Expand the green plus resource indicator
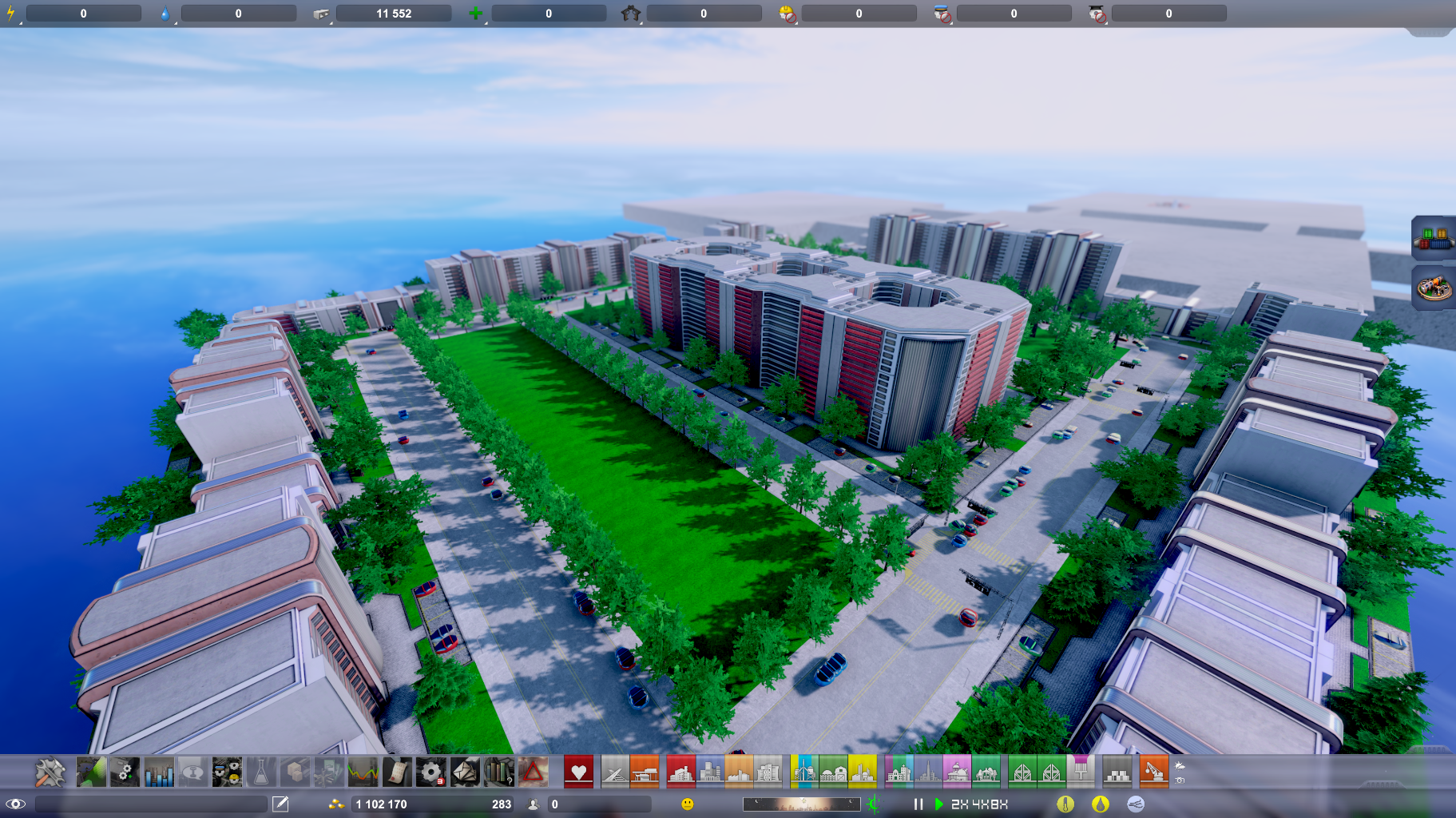This screenshot has height=818, width=1456. tap(475, 14)
